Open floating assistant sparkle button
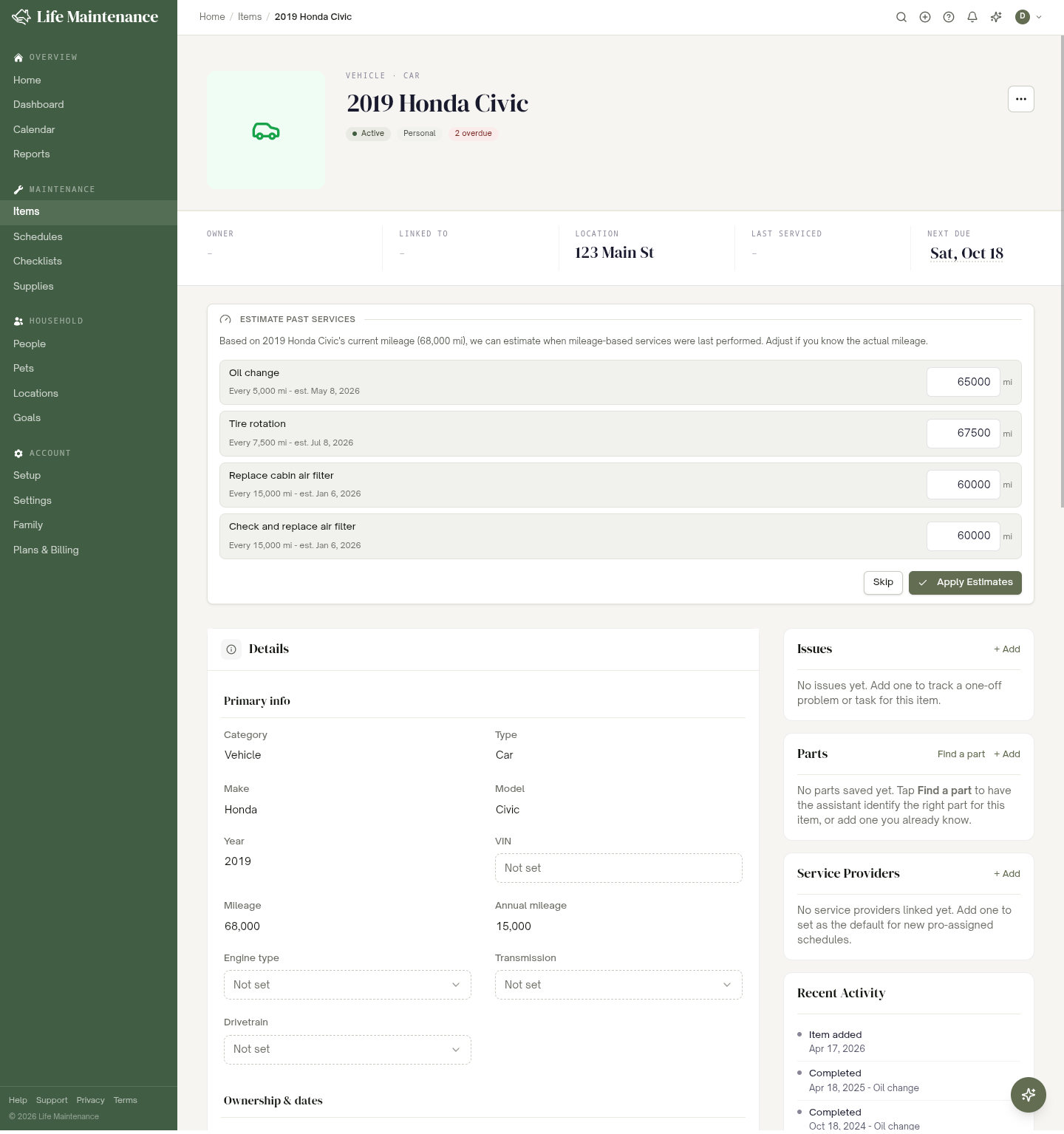Screen dimensions: 1064x1134 point(1029,1094)
